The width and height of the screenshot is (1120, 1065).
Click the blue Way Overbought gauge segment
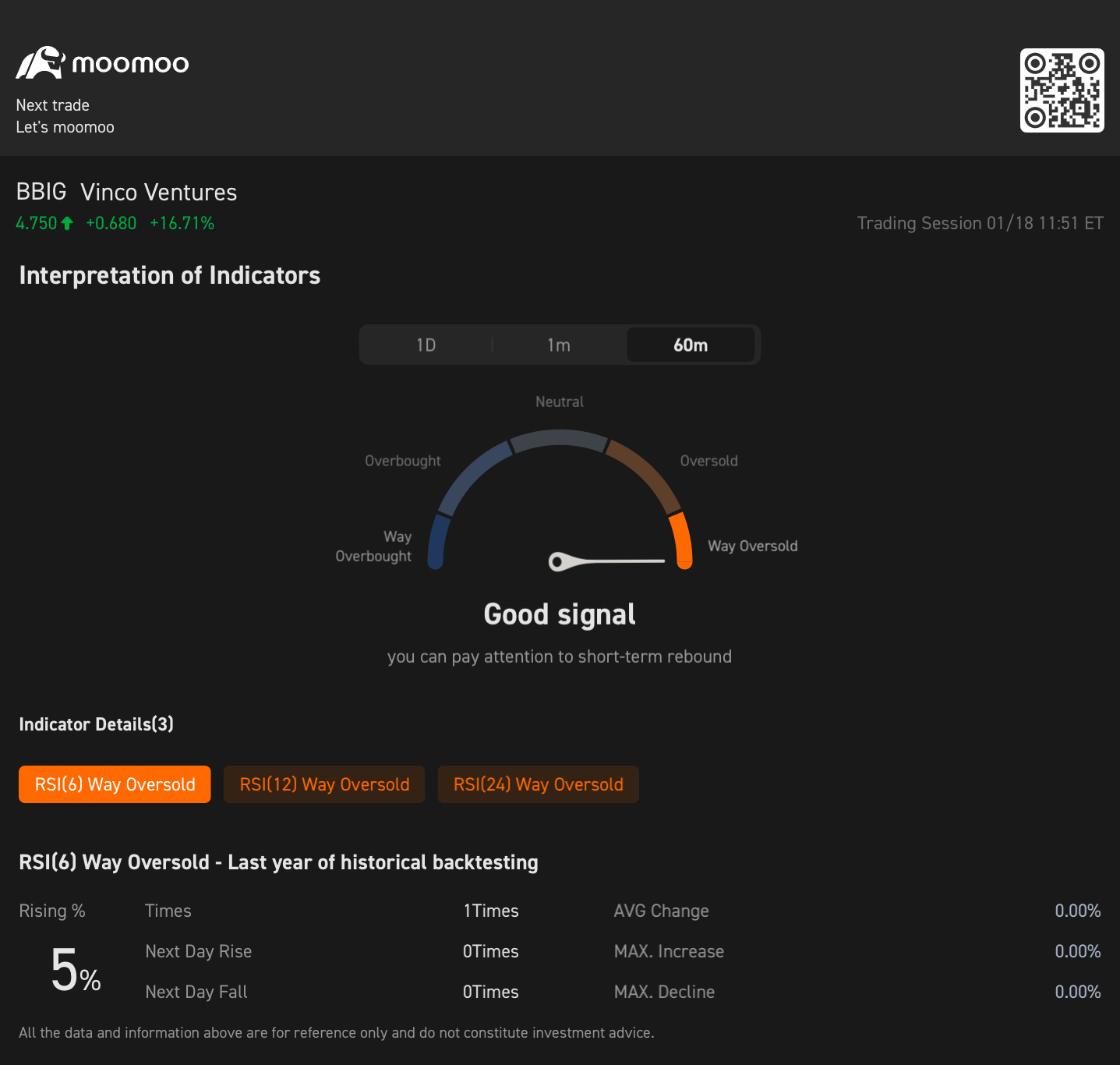pyautogui.click(x=439, y=541)
